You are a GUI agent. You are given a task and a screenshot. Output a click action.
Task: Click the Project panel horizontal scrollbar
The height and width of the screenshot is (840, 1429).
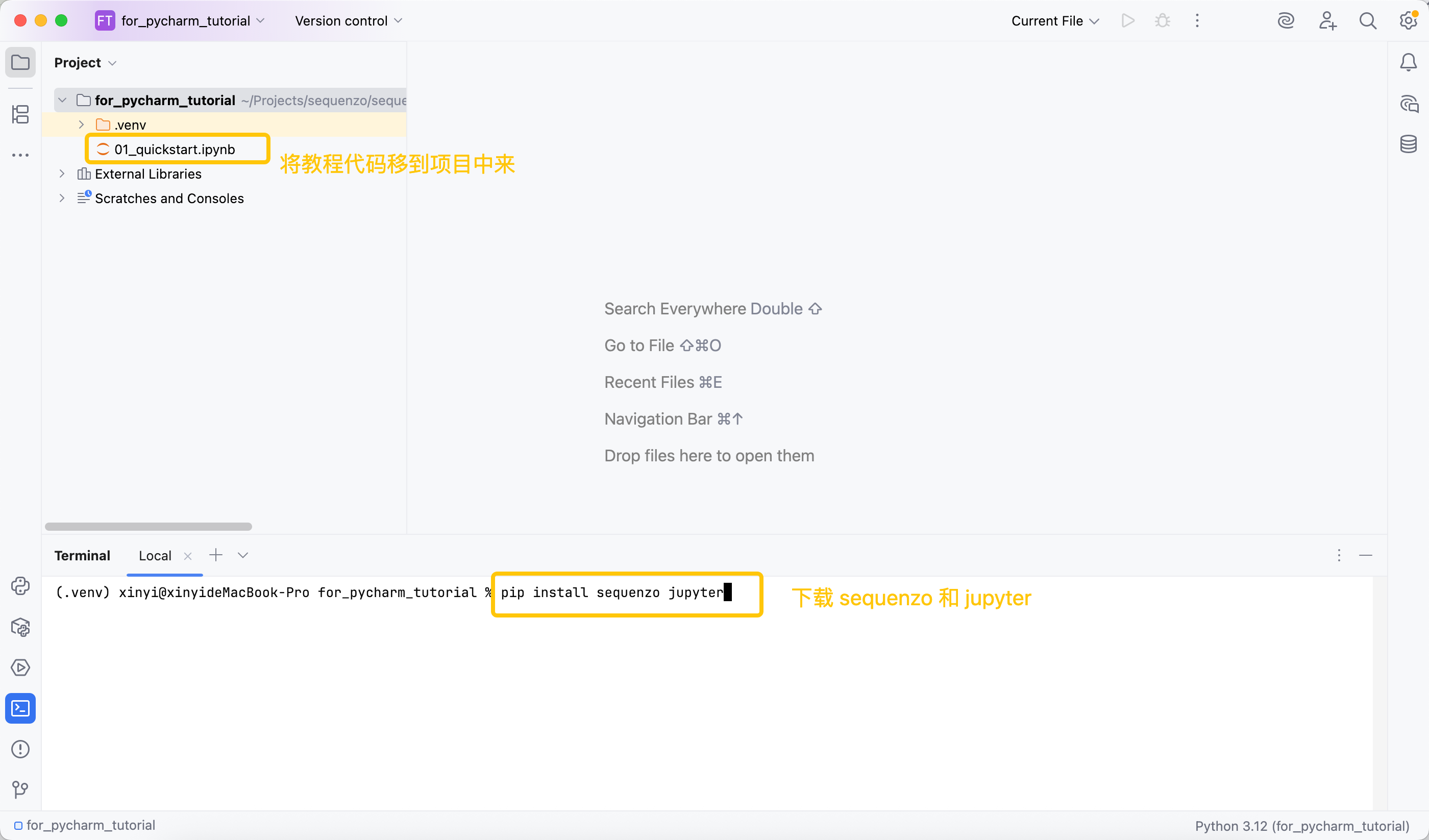[x=148, y=527]
